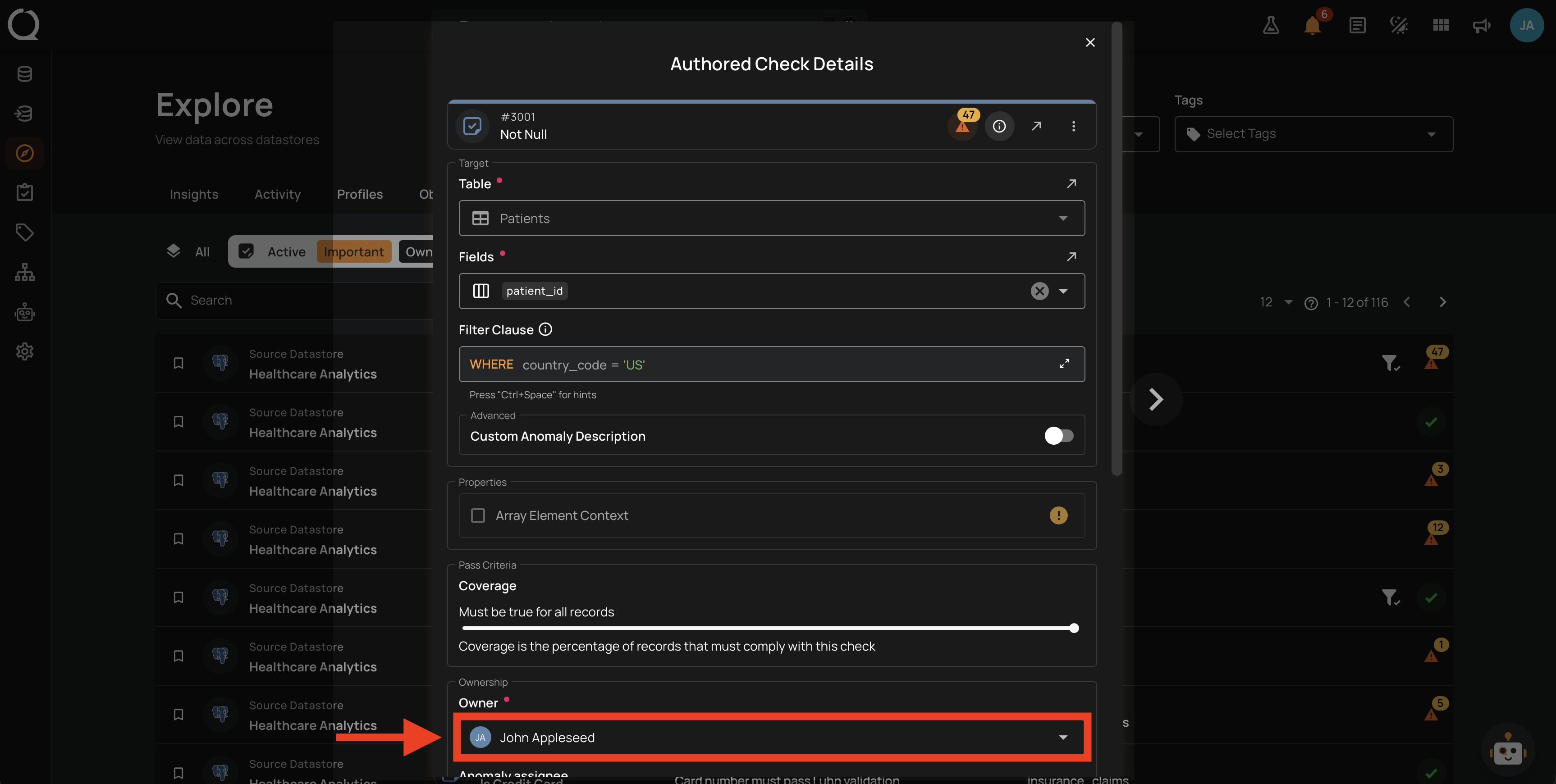Open the apps grid icon
The height and width of the screenshot is (784, 1556).
point(1441,25)
